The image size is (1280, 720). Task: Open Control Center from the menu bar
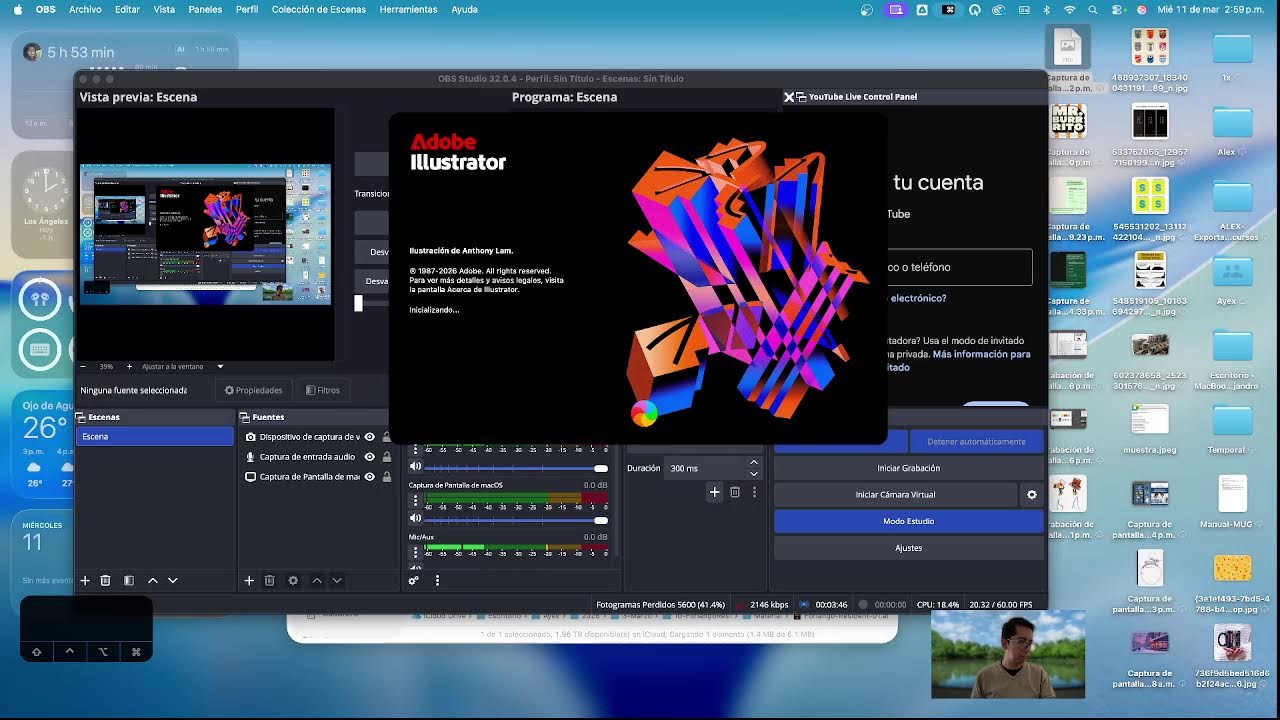coord(1117,9)
